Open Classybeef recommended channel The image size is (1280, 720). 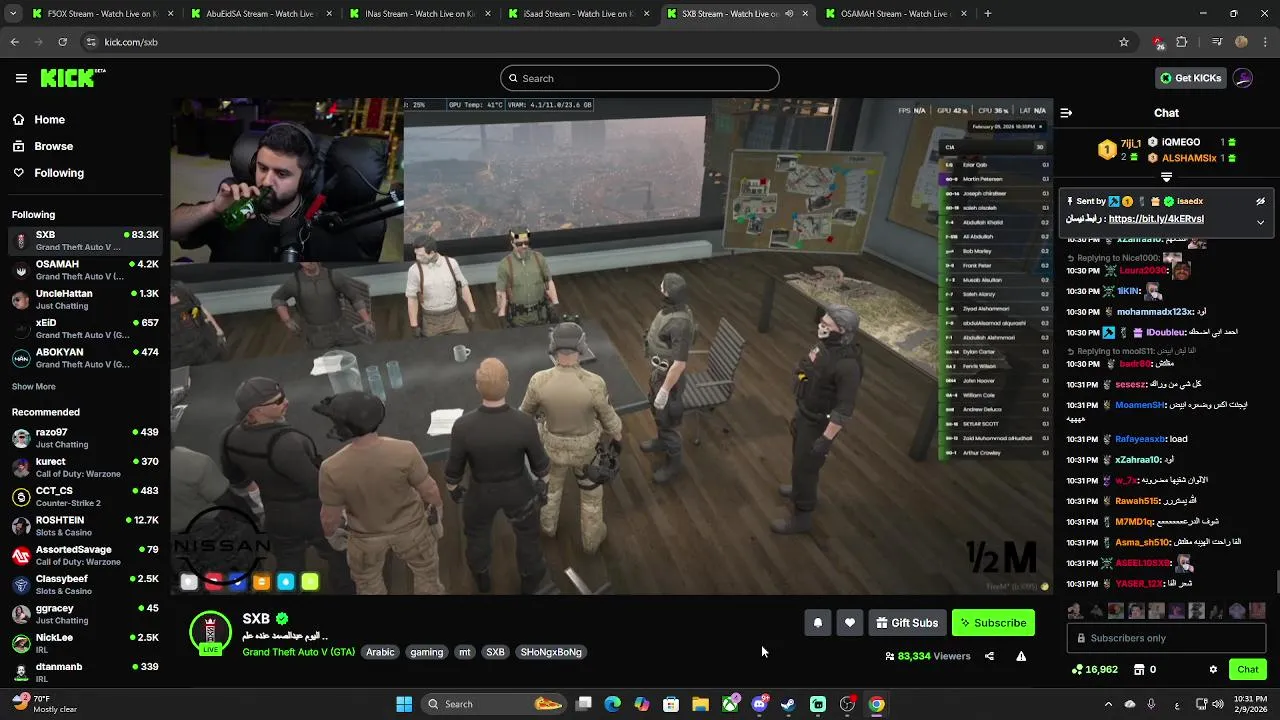point(85,585)
